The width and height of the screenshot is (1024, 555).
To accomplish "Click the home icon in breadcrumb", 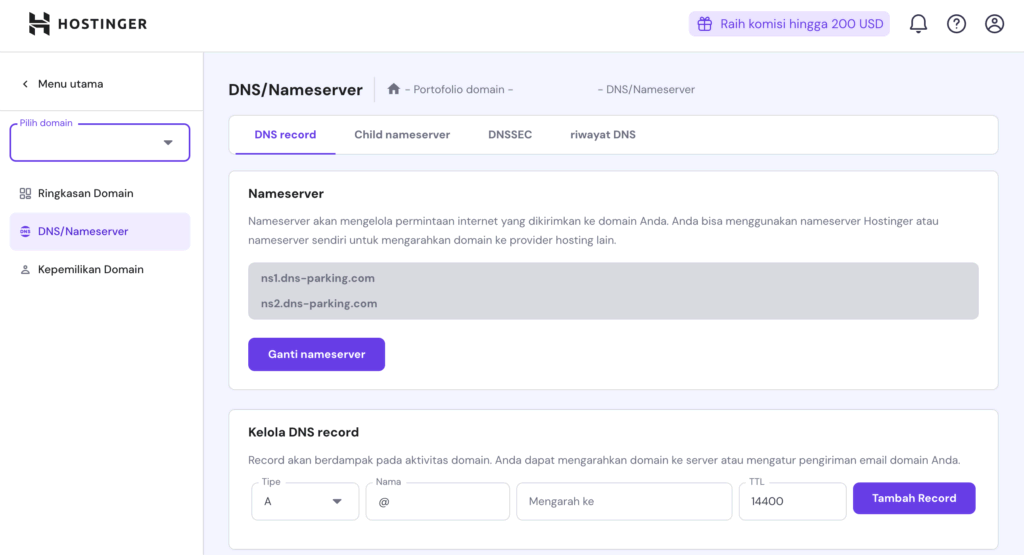I will click(394, 89).
